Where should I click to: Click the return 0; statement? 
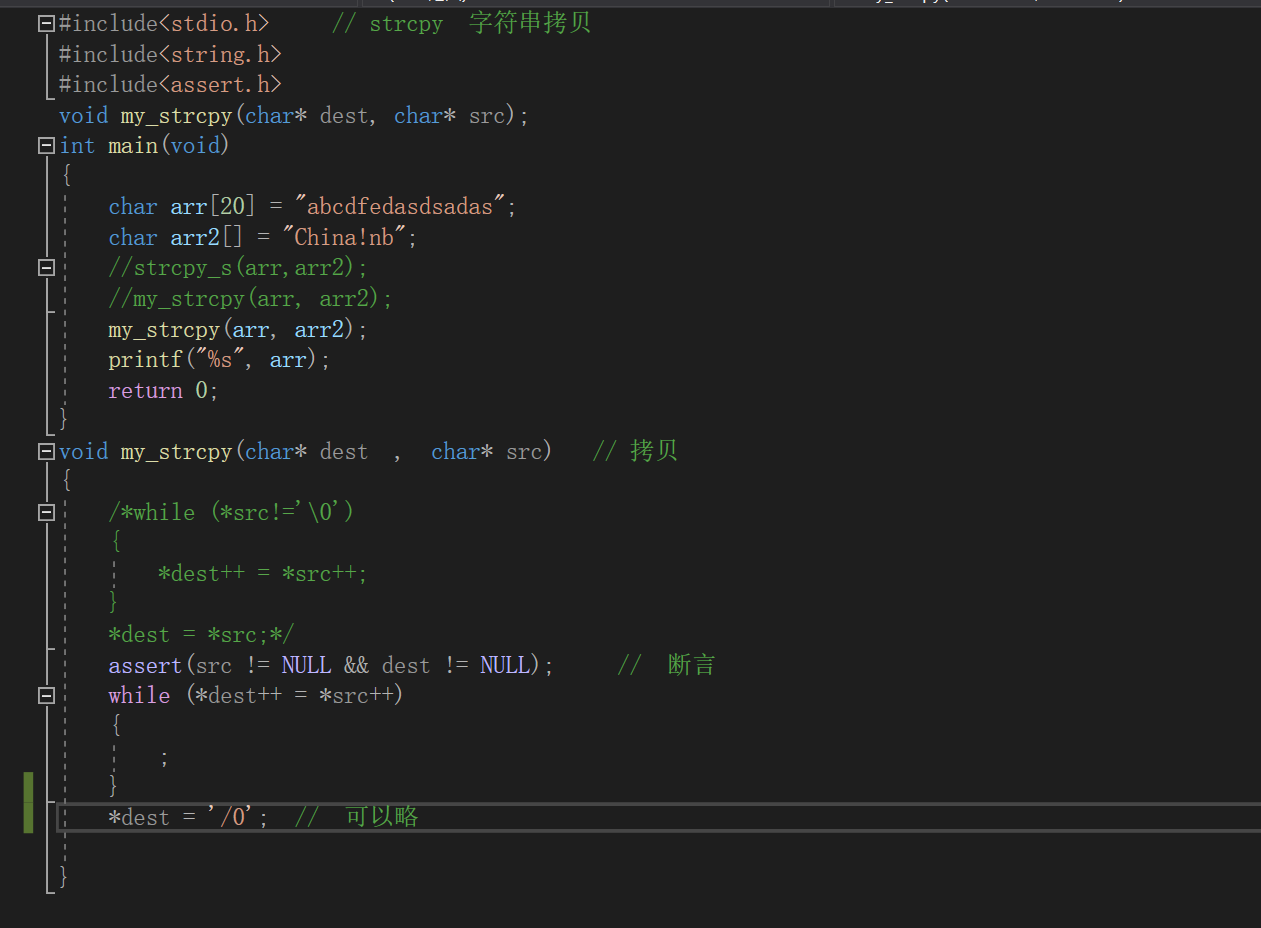164,390
